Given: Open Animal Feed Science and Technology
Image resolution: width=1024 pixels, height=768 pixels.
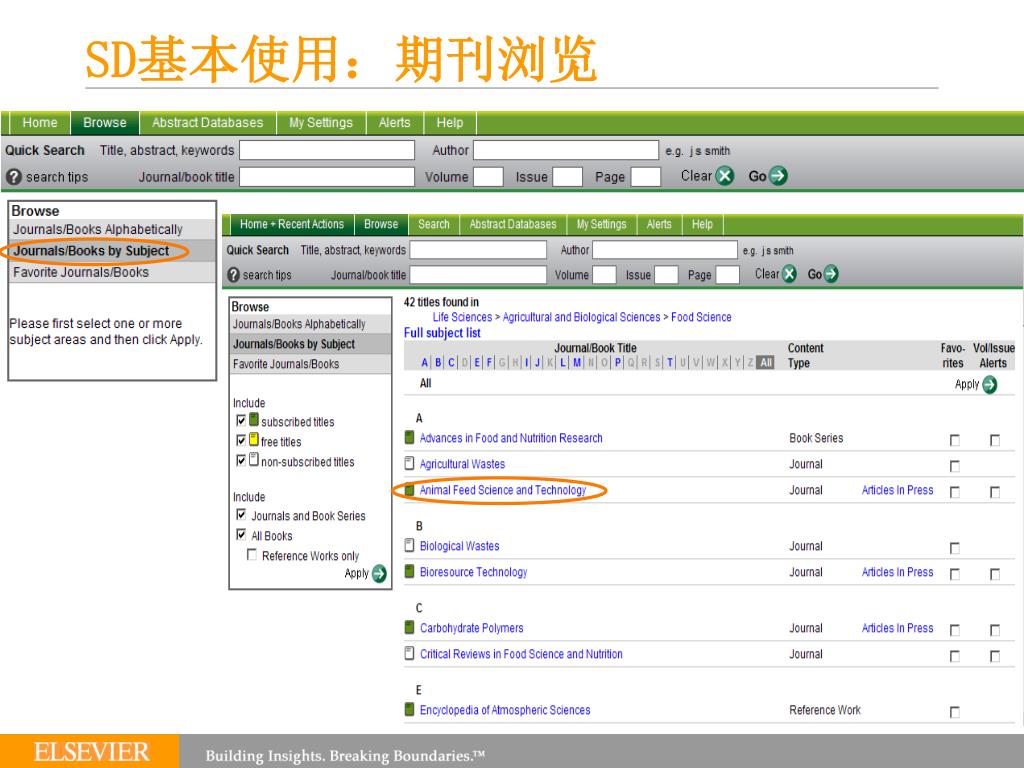Looking at the screenshot, I should (x=503, y=490).
